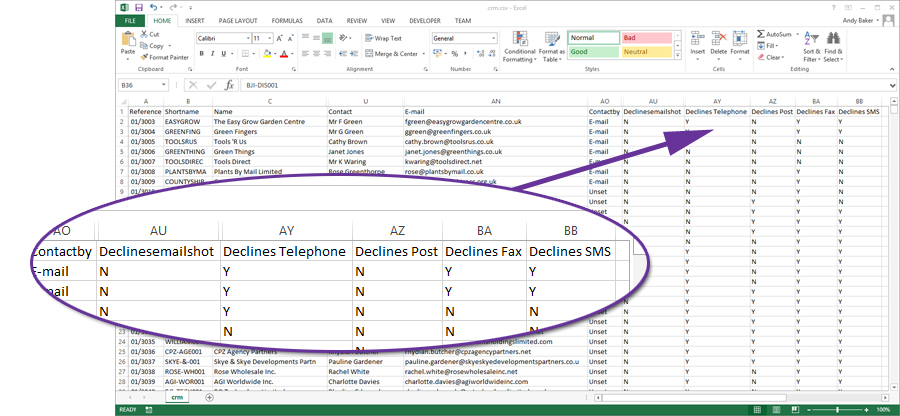Expand the cell Styles gallery
This screenshot has height=416, width=900.
678,55
